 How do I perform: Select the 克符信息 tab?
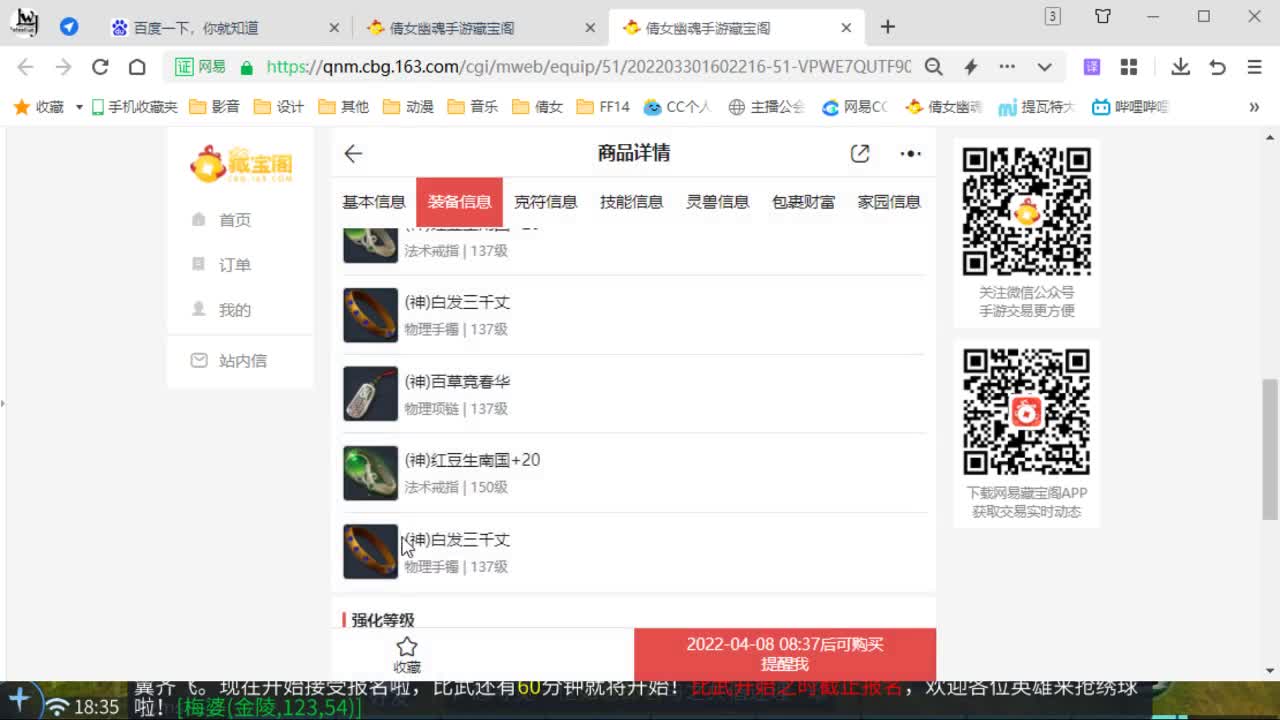pos(546,202)
